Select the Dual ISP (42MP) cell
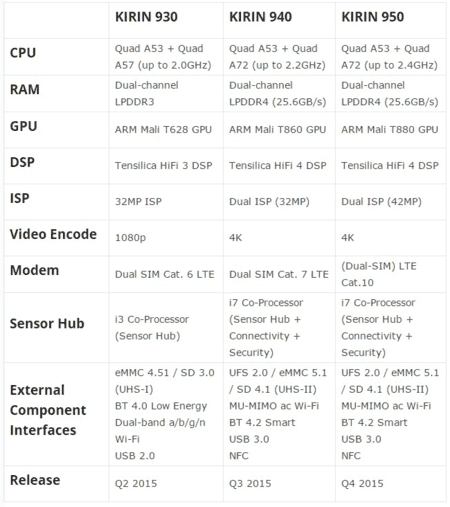This screenshot has height=507, width=450. point(381,202)
